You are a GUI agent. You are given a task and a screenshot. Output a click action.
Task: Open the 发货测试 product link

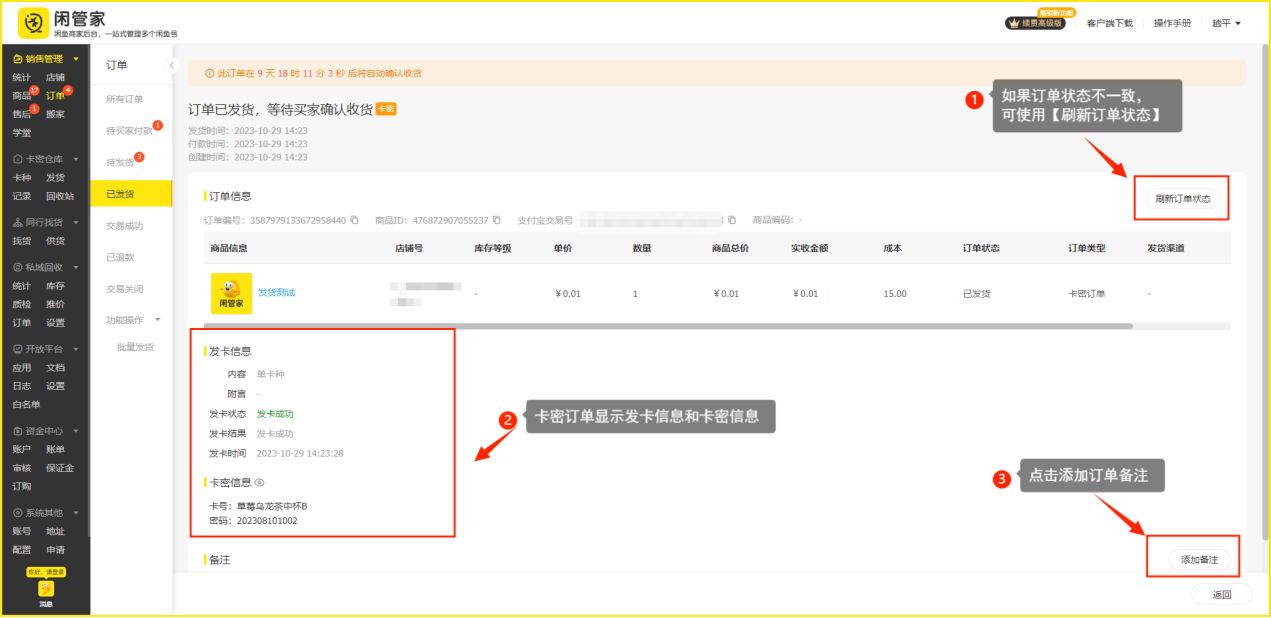coord(277,293)
